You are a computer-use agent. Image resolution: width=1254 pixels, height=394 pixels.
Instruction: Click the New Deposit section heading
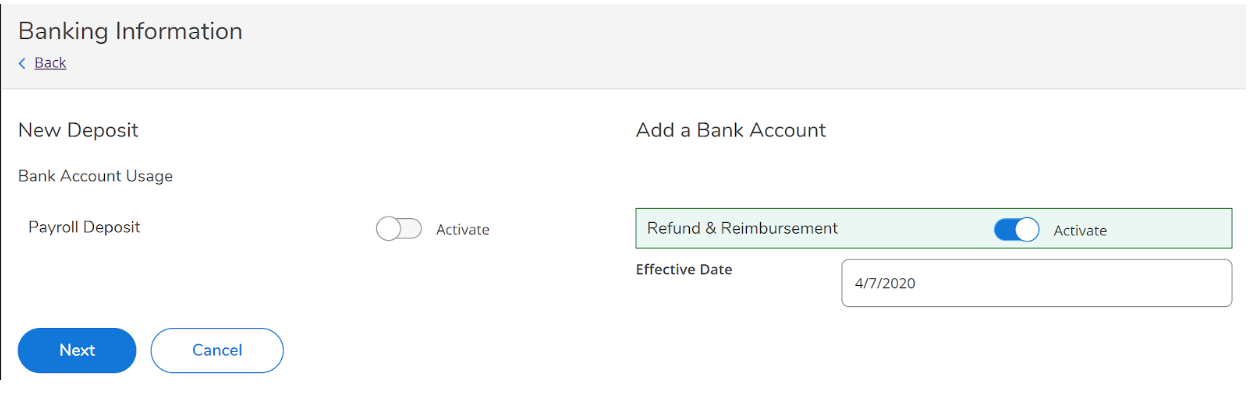78,130
